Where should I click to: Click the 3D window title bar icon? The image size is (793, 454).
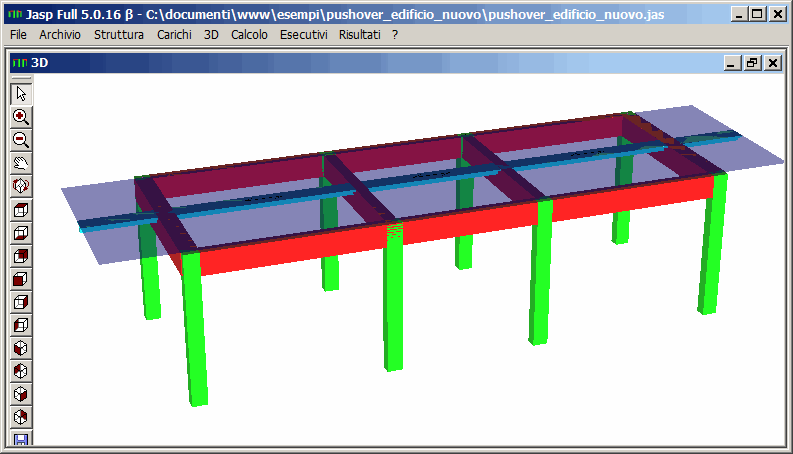tap(20, 63)
